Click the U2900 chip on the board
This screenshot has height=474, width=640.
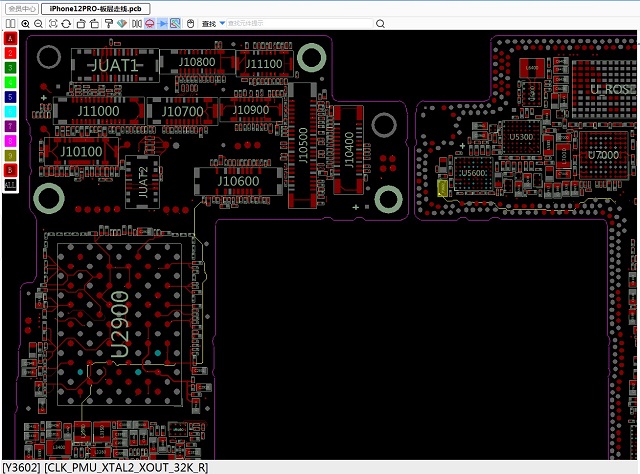click(120, 320)
